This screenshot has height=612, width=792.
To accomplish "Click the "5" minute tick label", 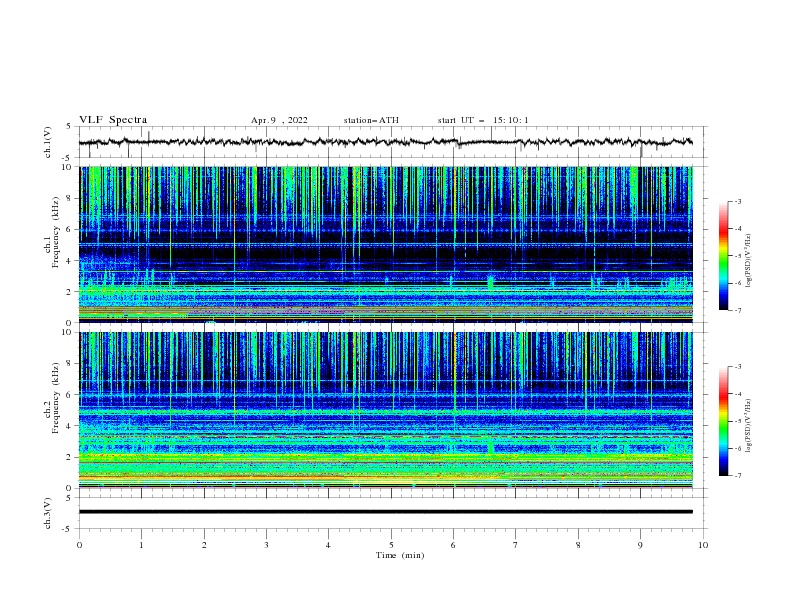I will [x=391, y=545].
